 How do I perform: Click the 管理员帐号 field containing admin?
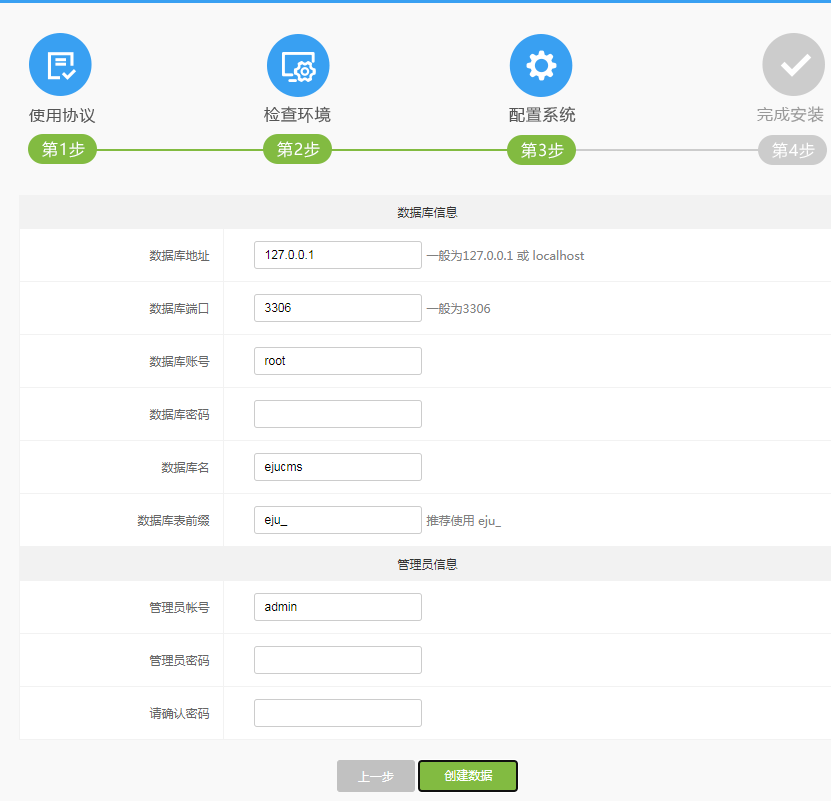coord(338,607)
